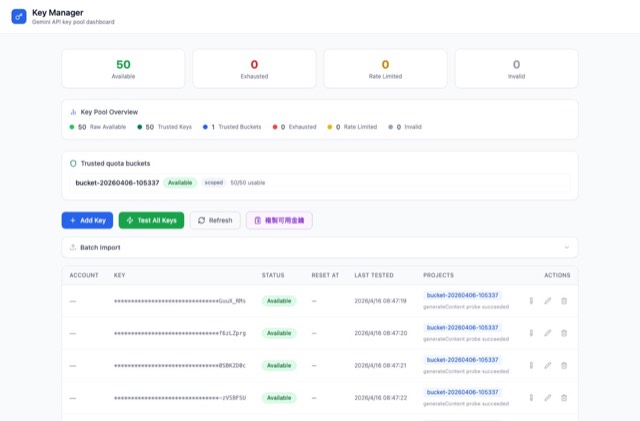Click the scoped badge in trusted bucket row
This screenshot has height=421, width=640.
(x=213, y=183)
